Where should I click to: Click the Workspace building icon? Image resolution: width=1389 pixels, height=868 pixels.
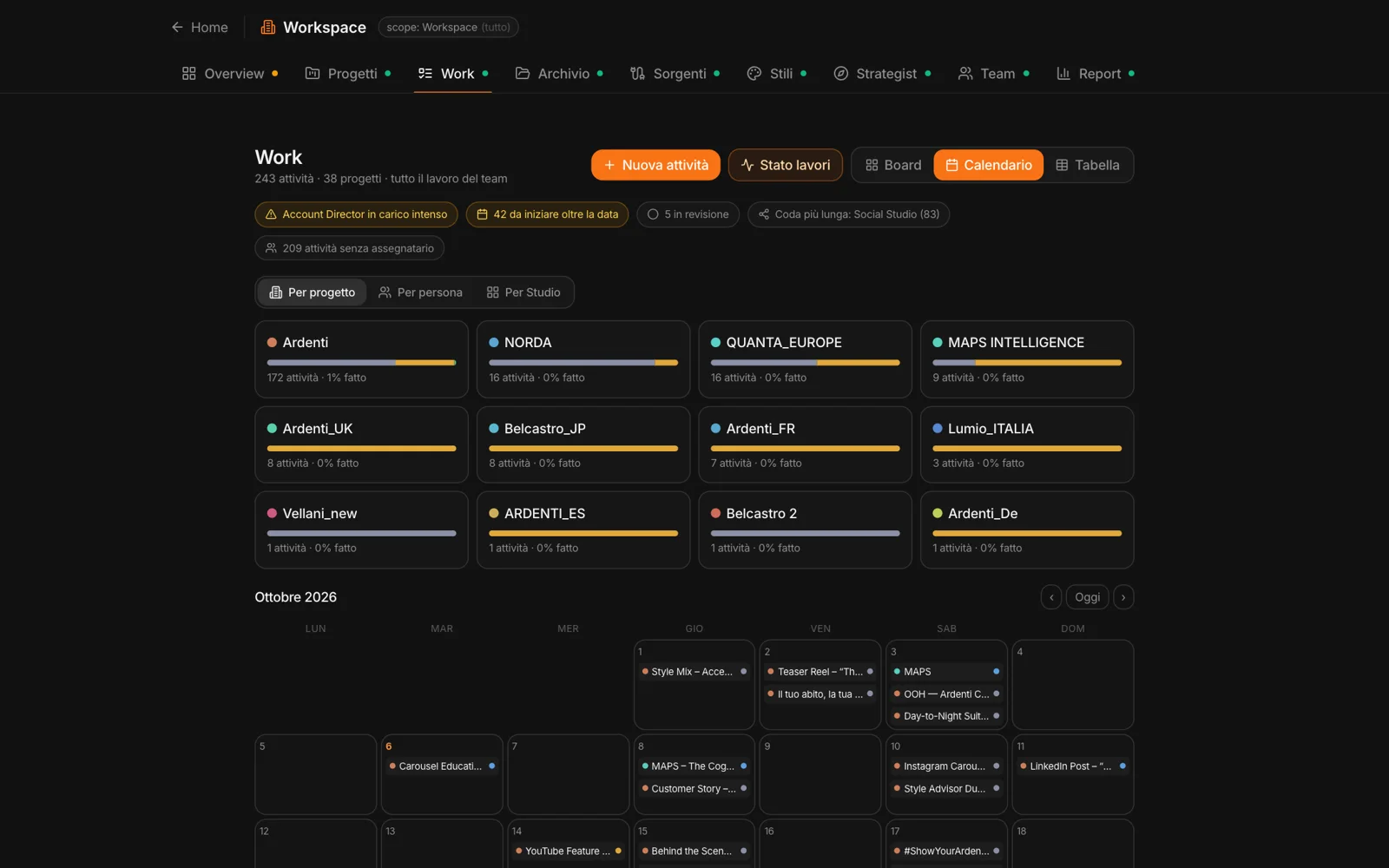coord(268,27)
